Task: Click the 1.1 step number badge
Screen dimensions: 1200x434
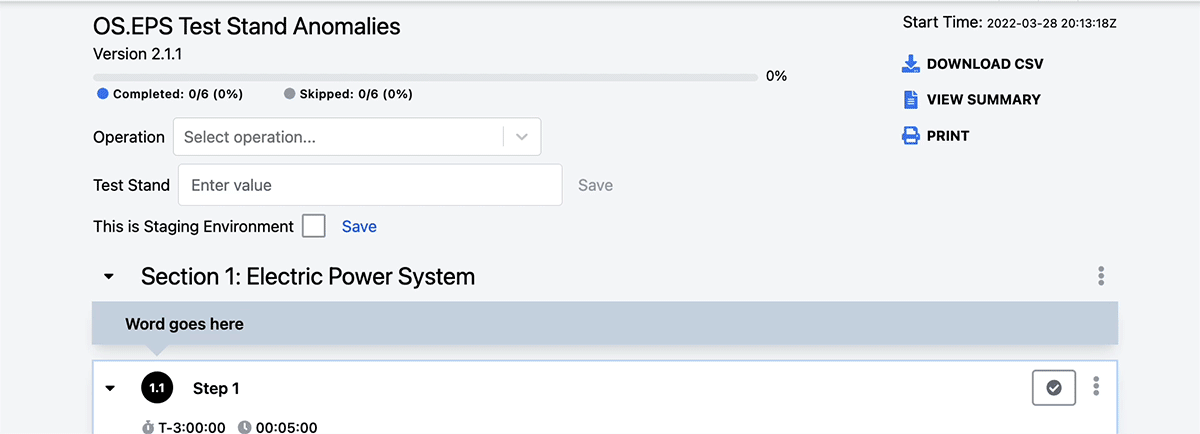Action: [157, 388]
